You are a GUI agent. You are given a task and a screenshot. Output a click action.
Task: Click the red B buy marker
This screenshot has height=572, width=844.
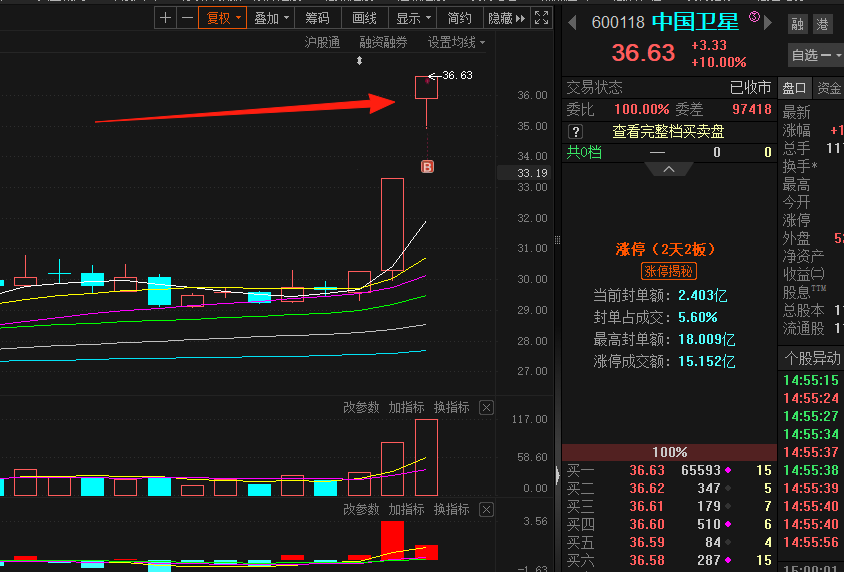[427, 167]
